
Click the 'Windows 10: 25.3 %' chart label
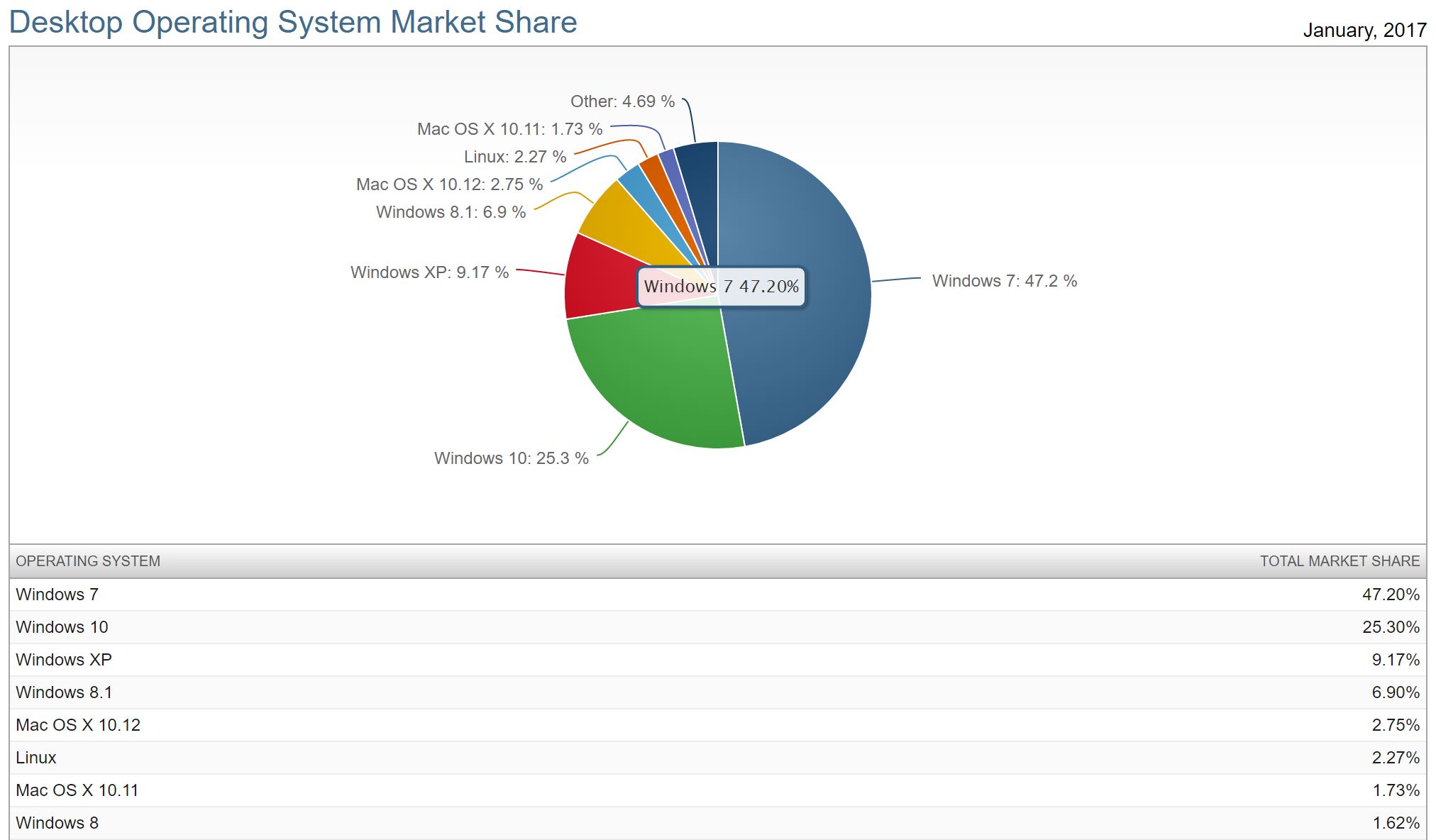click(x=511, y=458)
